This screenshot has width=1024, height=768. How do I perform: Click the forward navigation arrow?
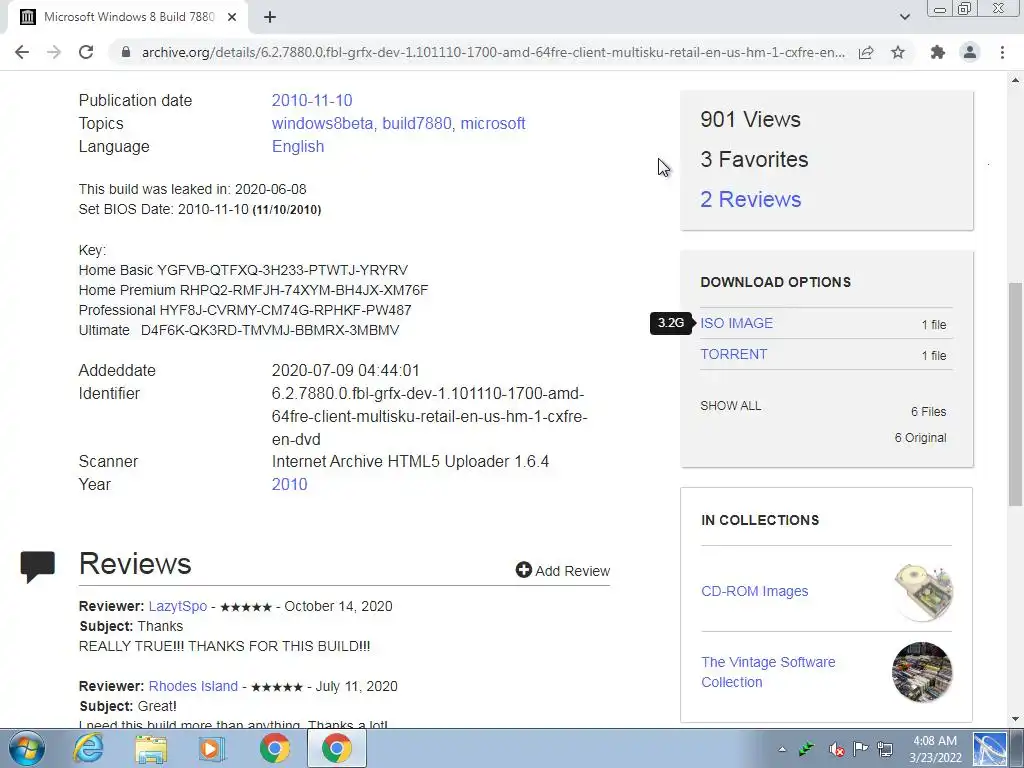[54, 52]
